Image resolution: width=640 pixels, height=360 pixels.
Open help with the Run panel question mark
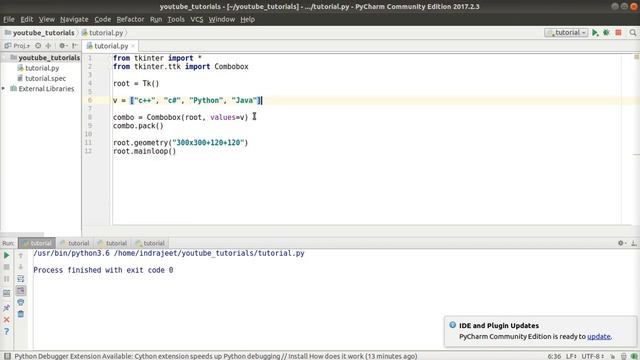pos(7,331)
